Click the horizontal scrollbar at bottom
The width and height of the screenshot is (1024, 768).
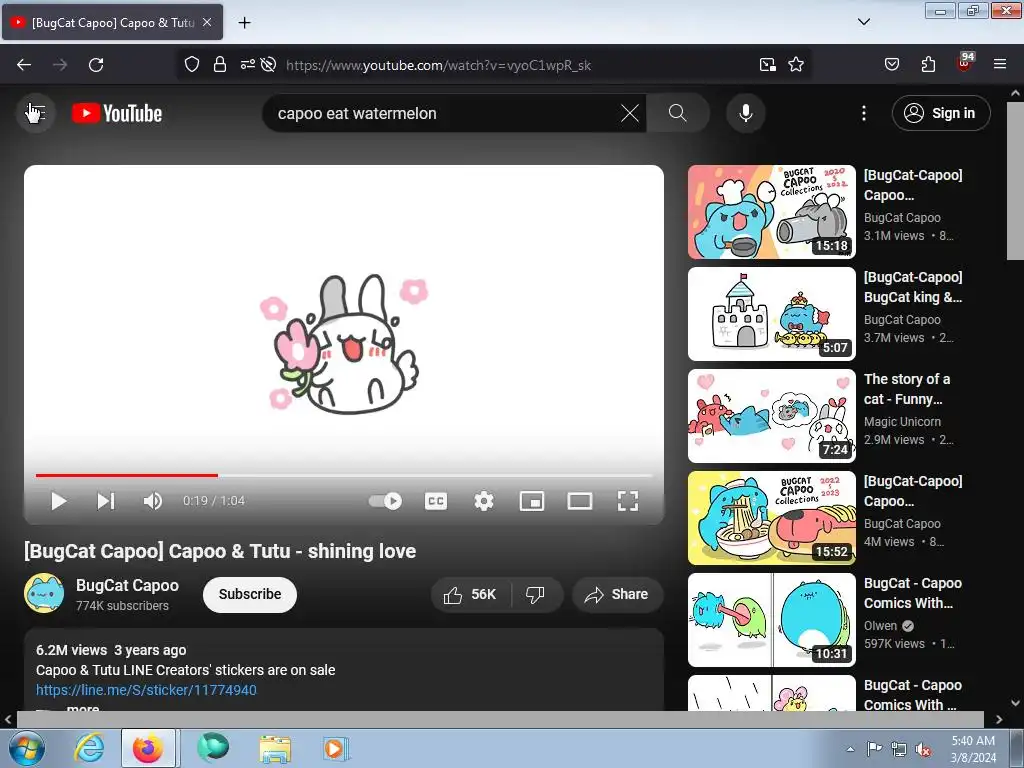pyautogui.click(x=500, y=719)
